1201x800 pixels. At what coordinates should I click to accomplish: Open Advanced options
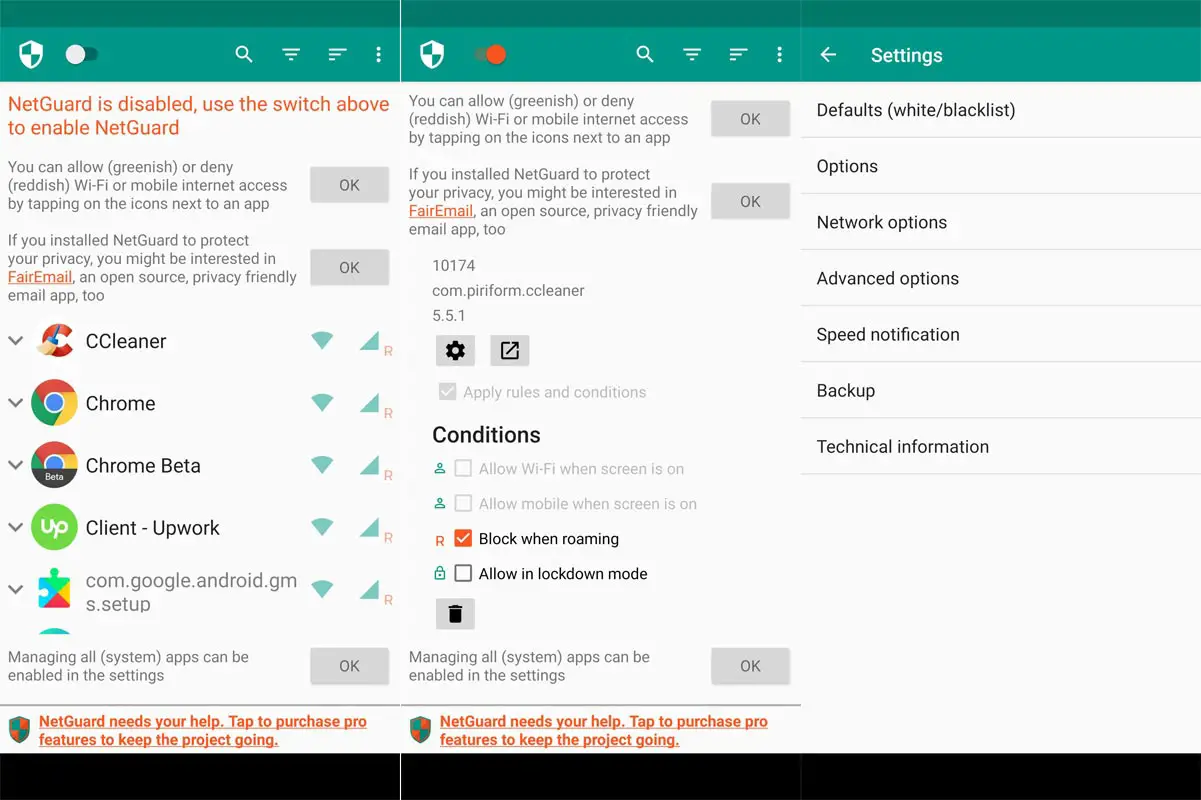tap(1001, 278)
